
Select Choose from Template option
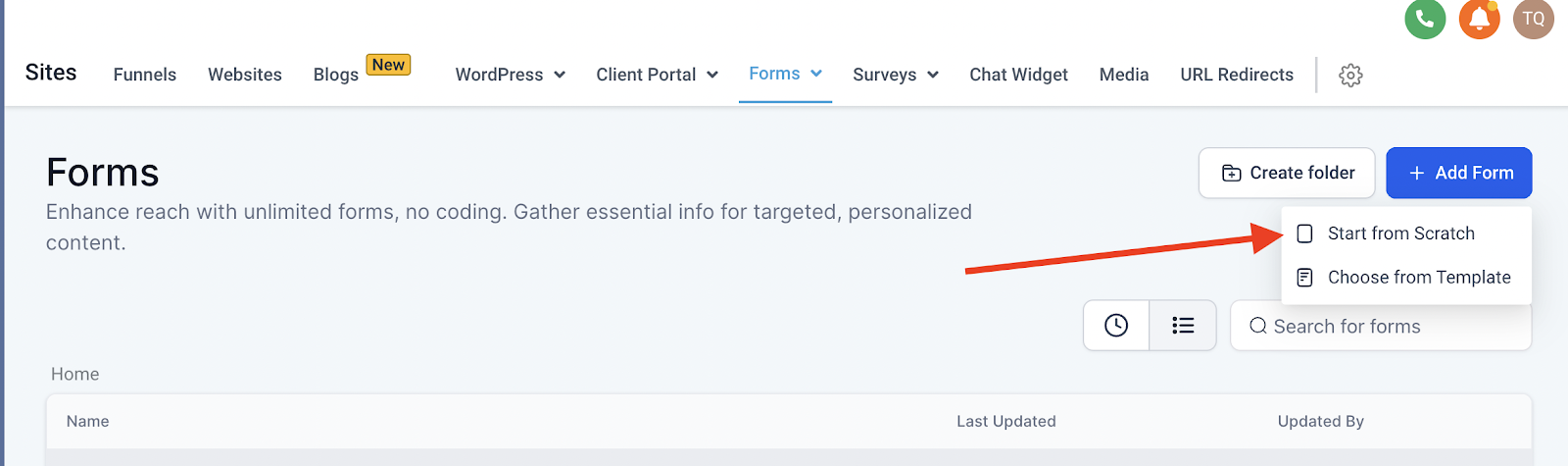[x=1406, y=278]
